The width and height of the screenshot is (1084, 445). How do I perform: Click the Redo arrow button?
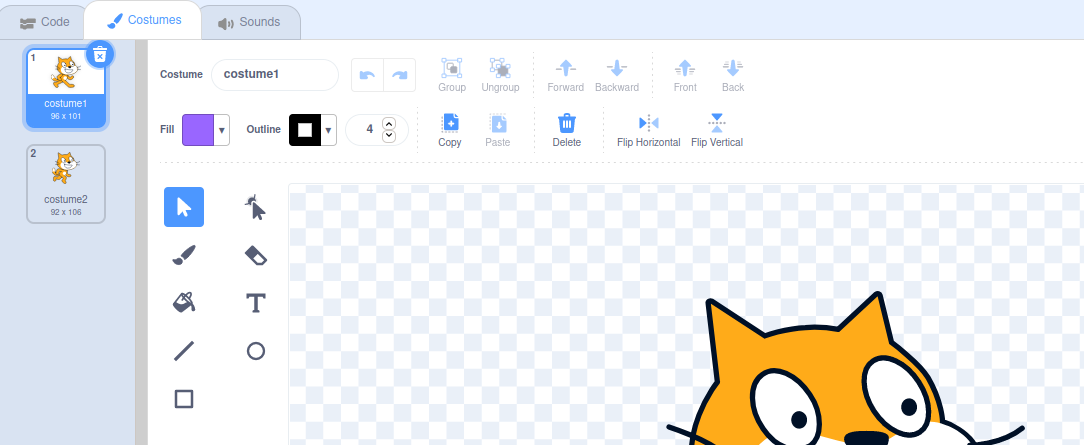[400, 75]
